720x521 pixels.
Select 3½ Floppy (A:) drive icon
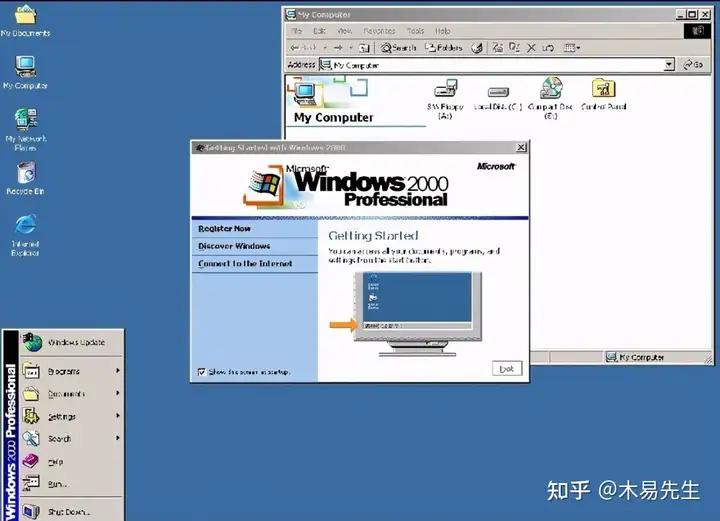[445, 99]
